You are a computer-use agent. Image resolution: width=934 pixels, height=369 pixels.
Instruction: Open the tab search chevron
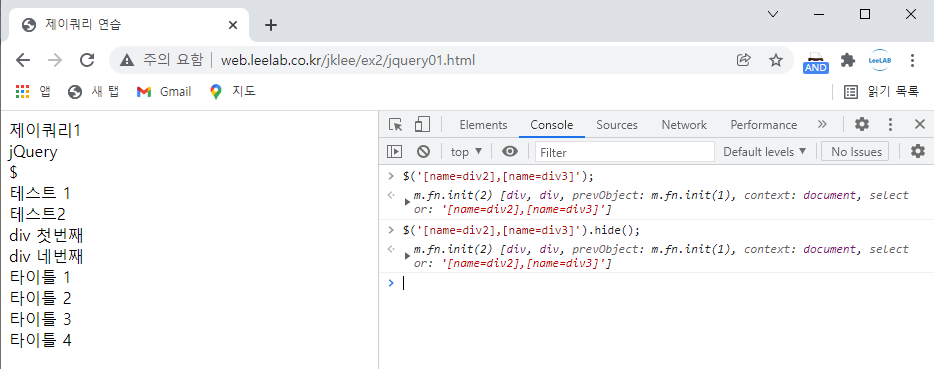tap(773, 14)
